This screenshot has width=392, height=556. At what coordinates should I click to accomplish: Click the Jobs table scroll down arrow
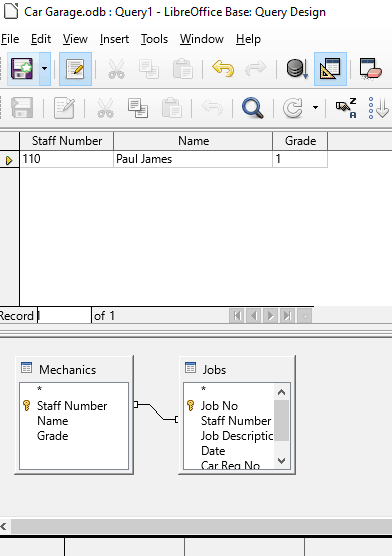(x=282, y=461)
